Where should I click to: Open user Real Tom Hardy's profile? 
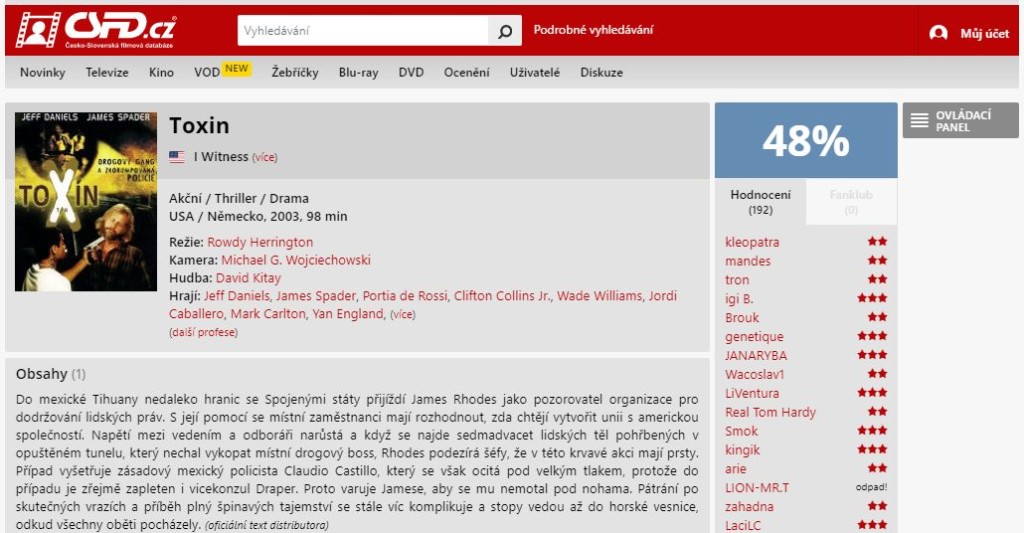[x=770, y=413]
